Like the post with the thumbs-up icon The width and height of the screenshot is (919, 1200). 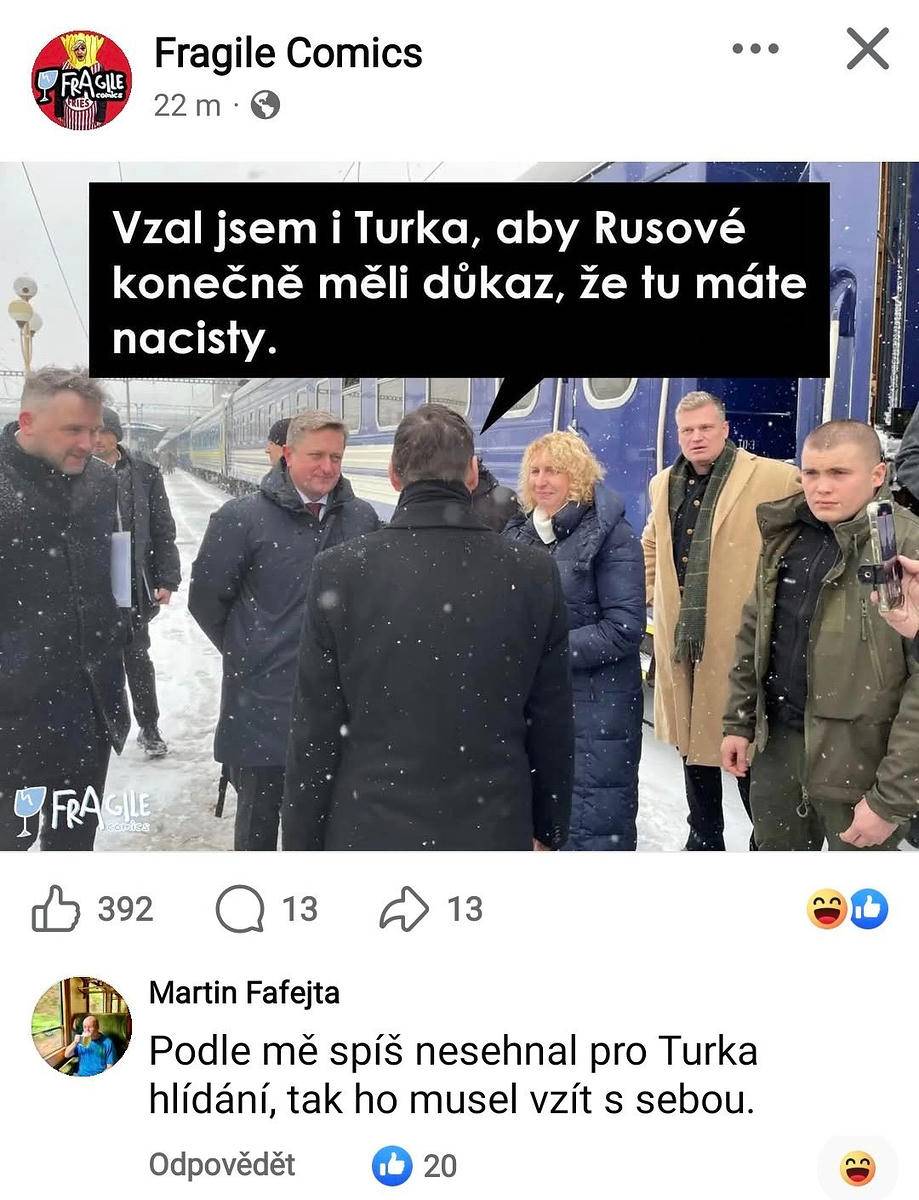55,909
